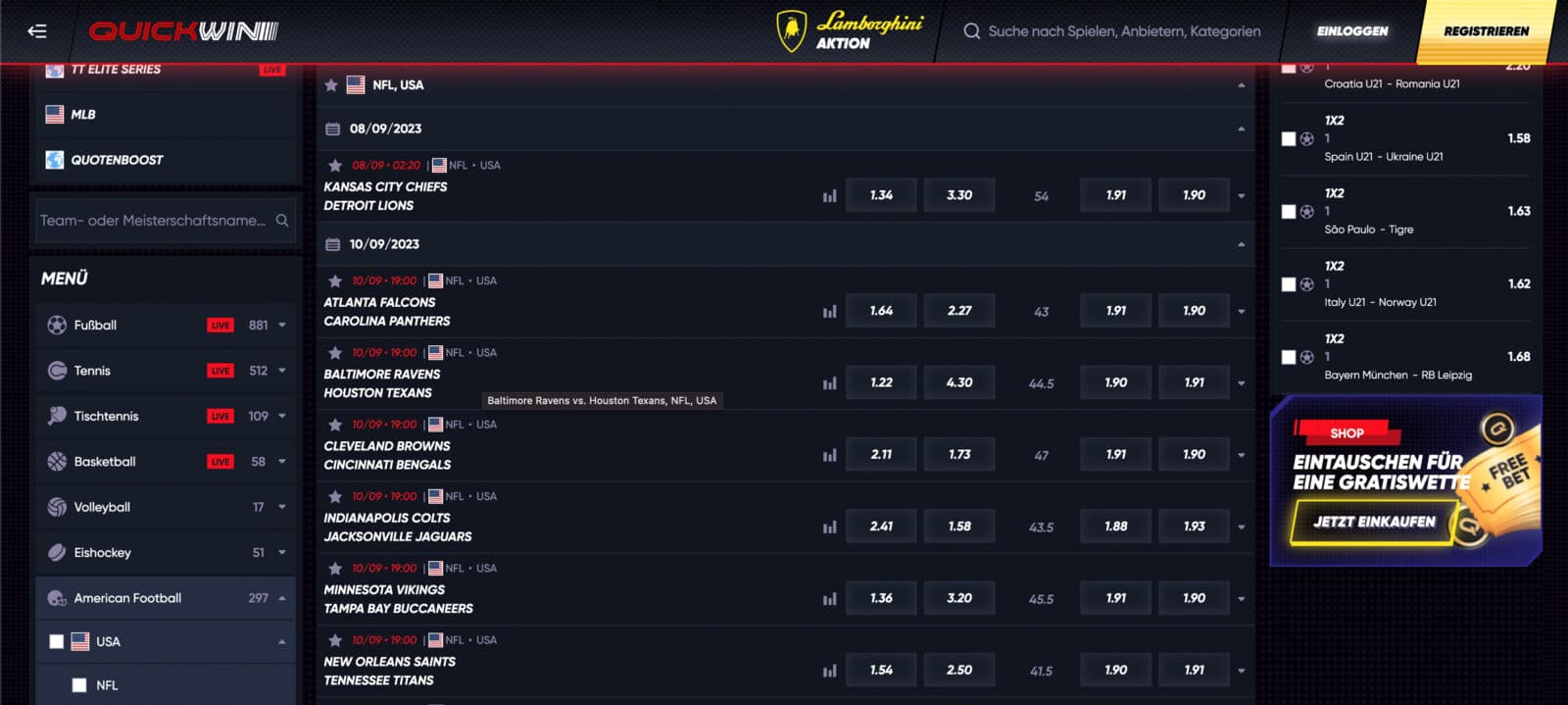
Task: Focus the header game search field
Action: (x=1124, y=31)
